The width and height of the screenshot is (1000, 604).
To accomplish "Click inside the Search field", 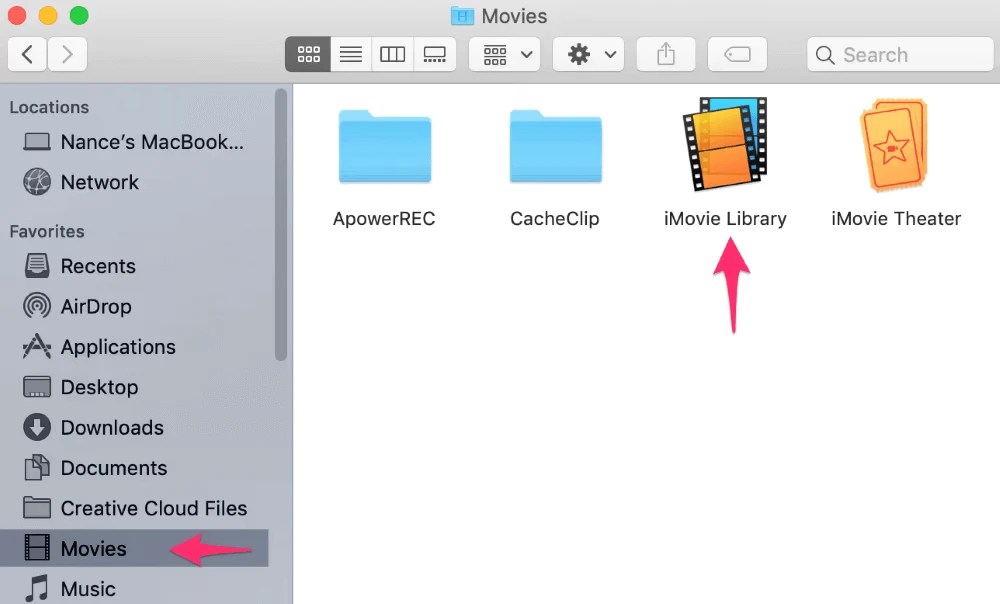I will pos(900,54).
